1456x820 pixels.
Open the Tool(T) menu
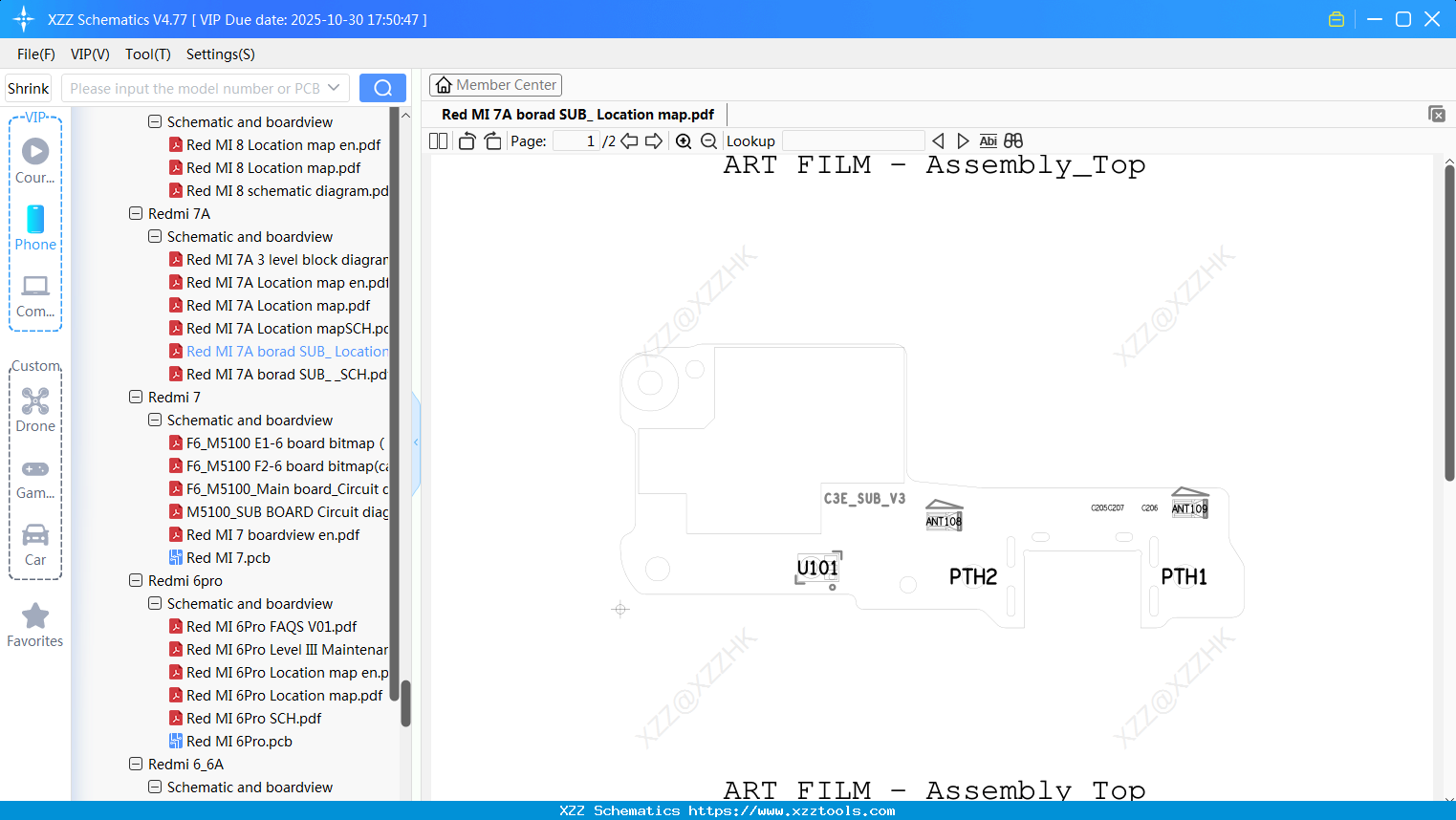[x=148, y=54]
